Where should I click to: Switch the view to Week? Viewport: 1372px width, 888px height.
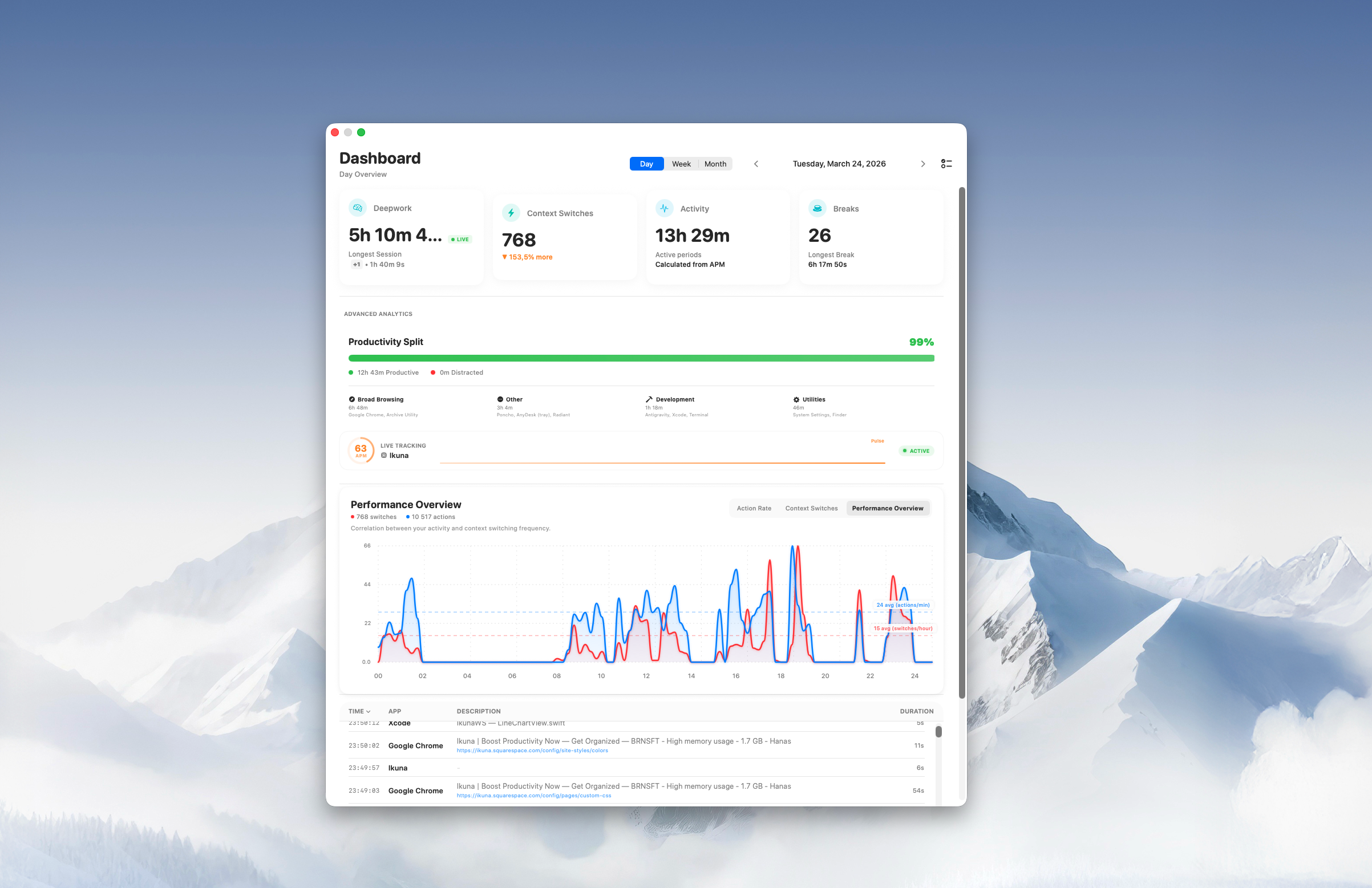[x=681, y=164]
